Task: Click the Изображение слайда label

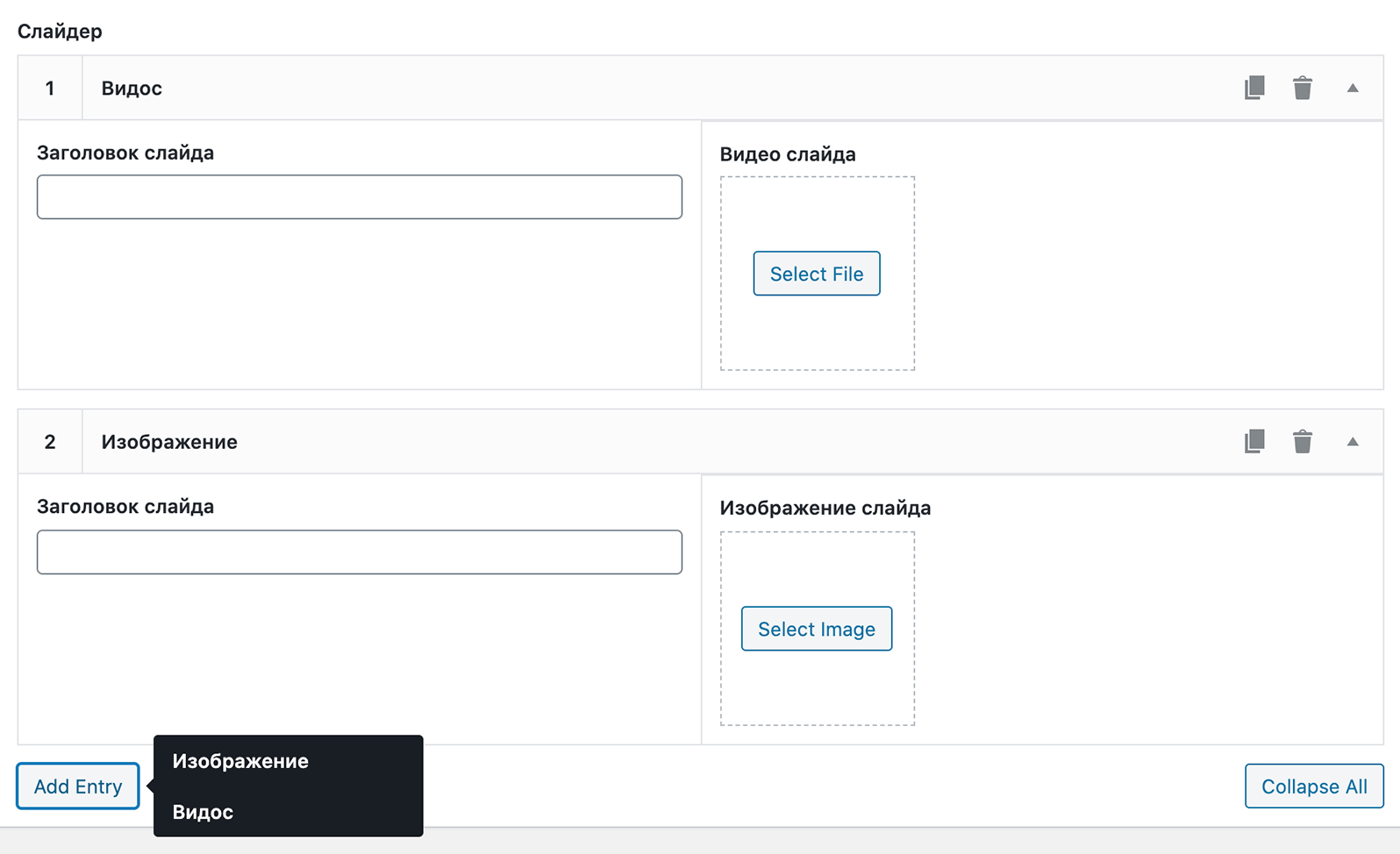Action: pos(825,509)
